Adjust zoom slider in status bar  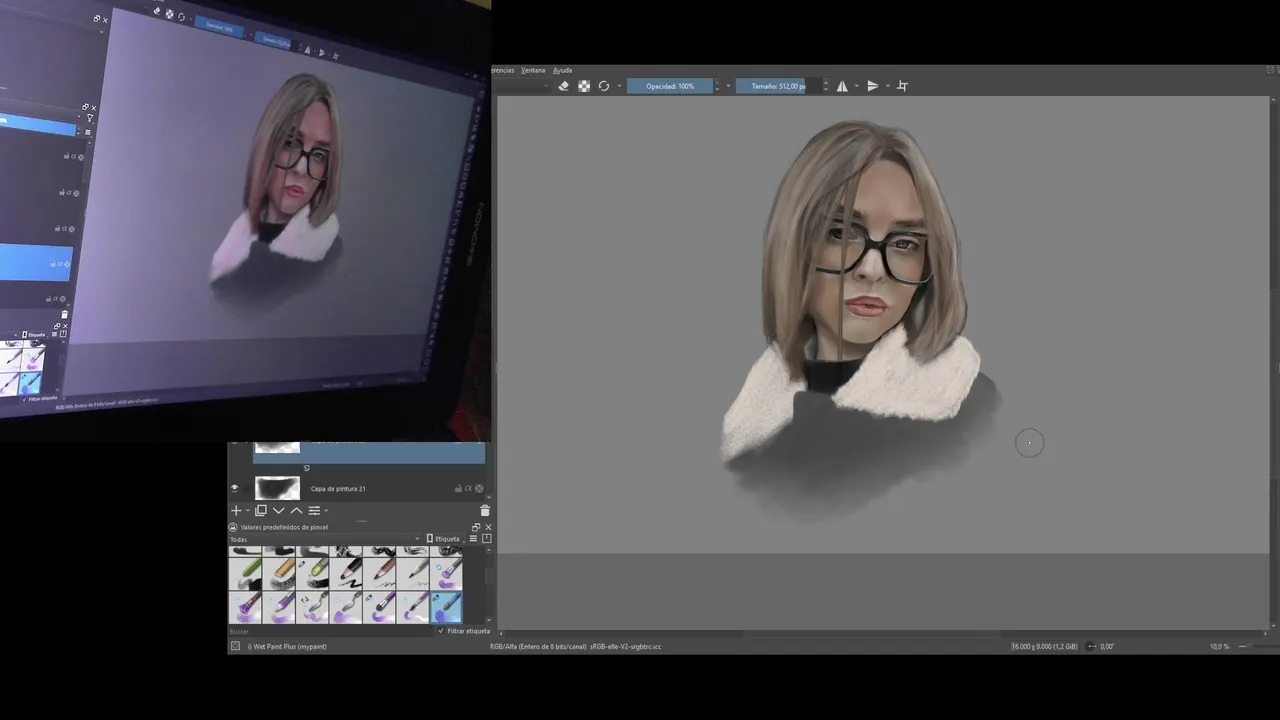[1258, 647]
